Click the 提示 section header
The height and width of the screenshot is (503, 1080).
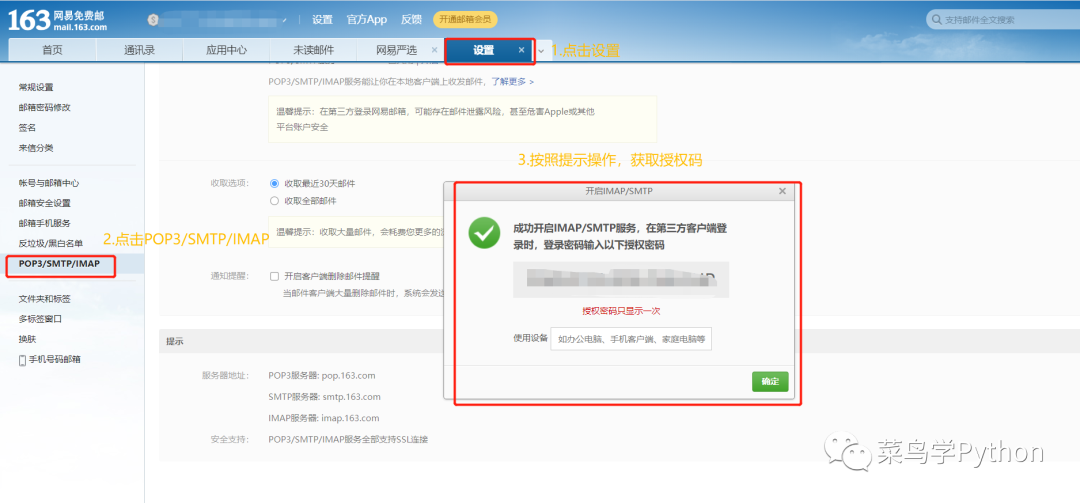[x=174, y=341]
